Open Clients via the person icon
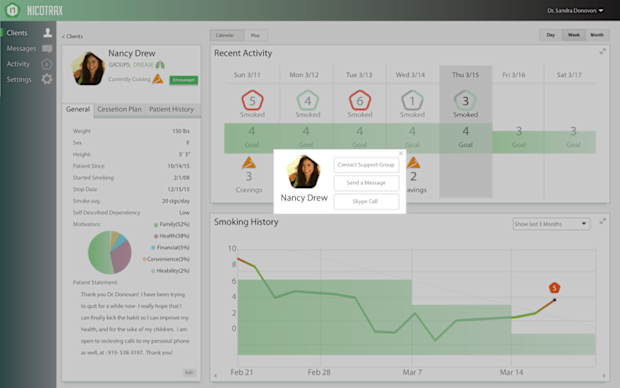This screenshot has width=620, height=388. (47, 32)
